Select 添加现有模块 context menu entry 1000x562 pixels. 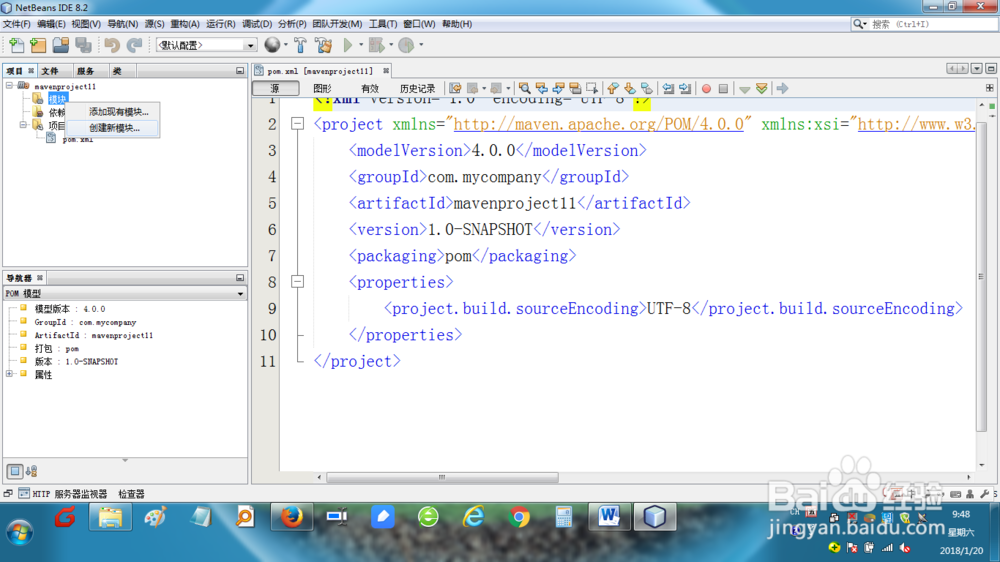[118, 112]
